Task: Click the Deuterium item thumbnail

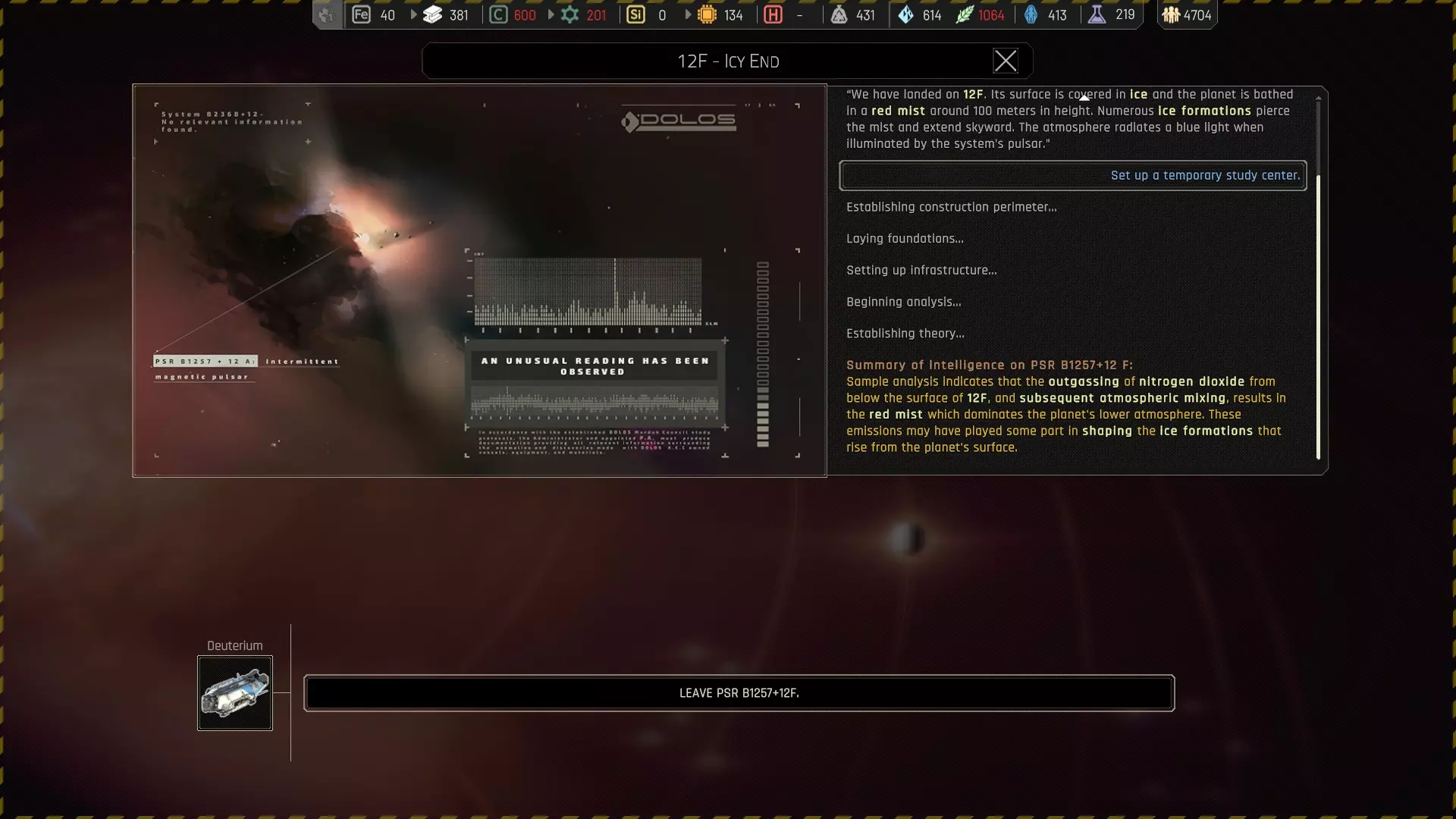Action: pos(235,693)
